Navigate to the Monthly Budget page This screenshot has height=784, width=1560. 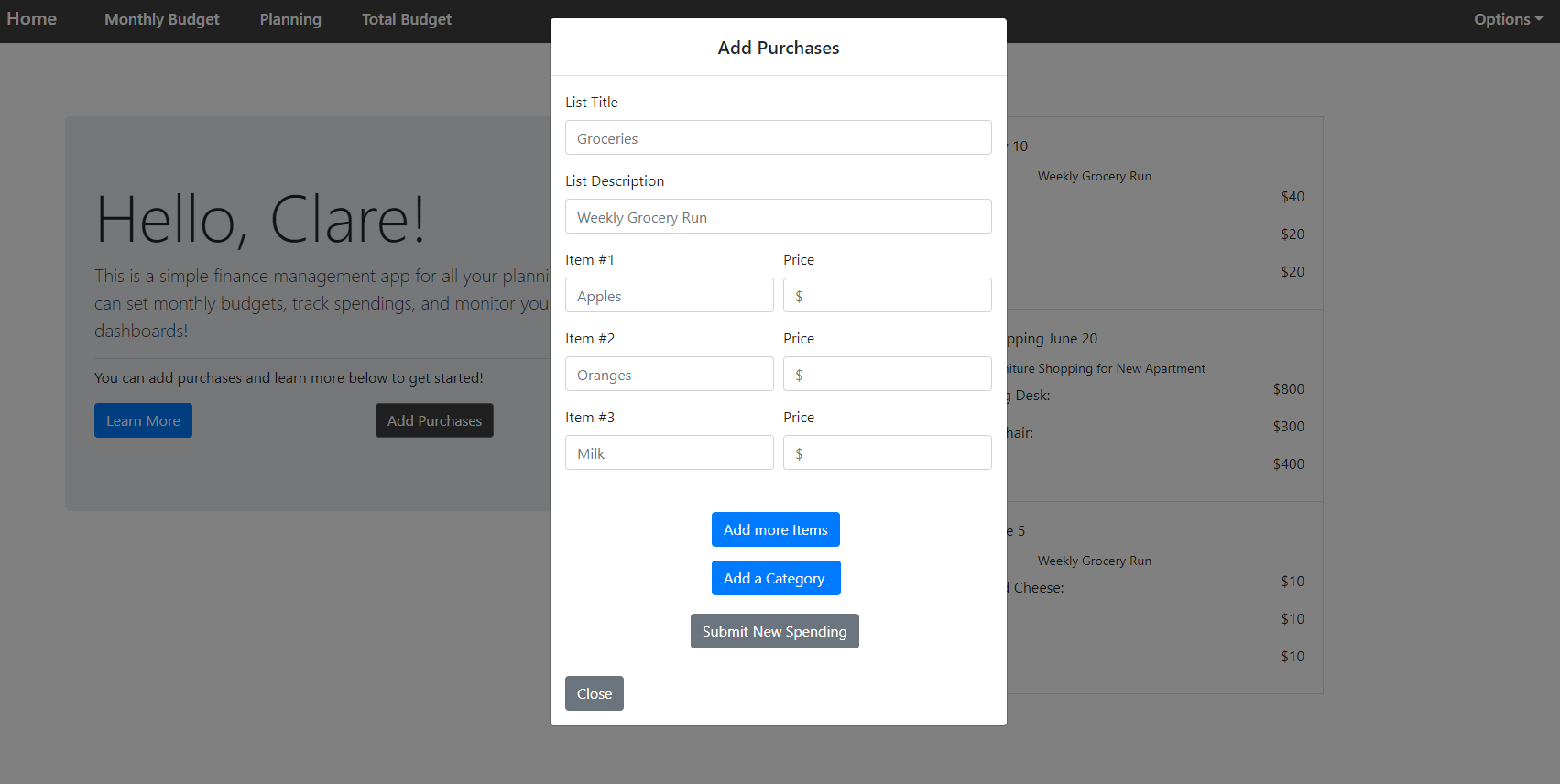[x=161, y=18]
